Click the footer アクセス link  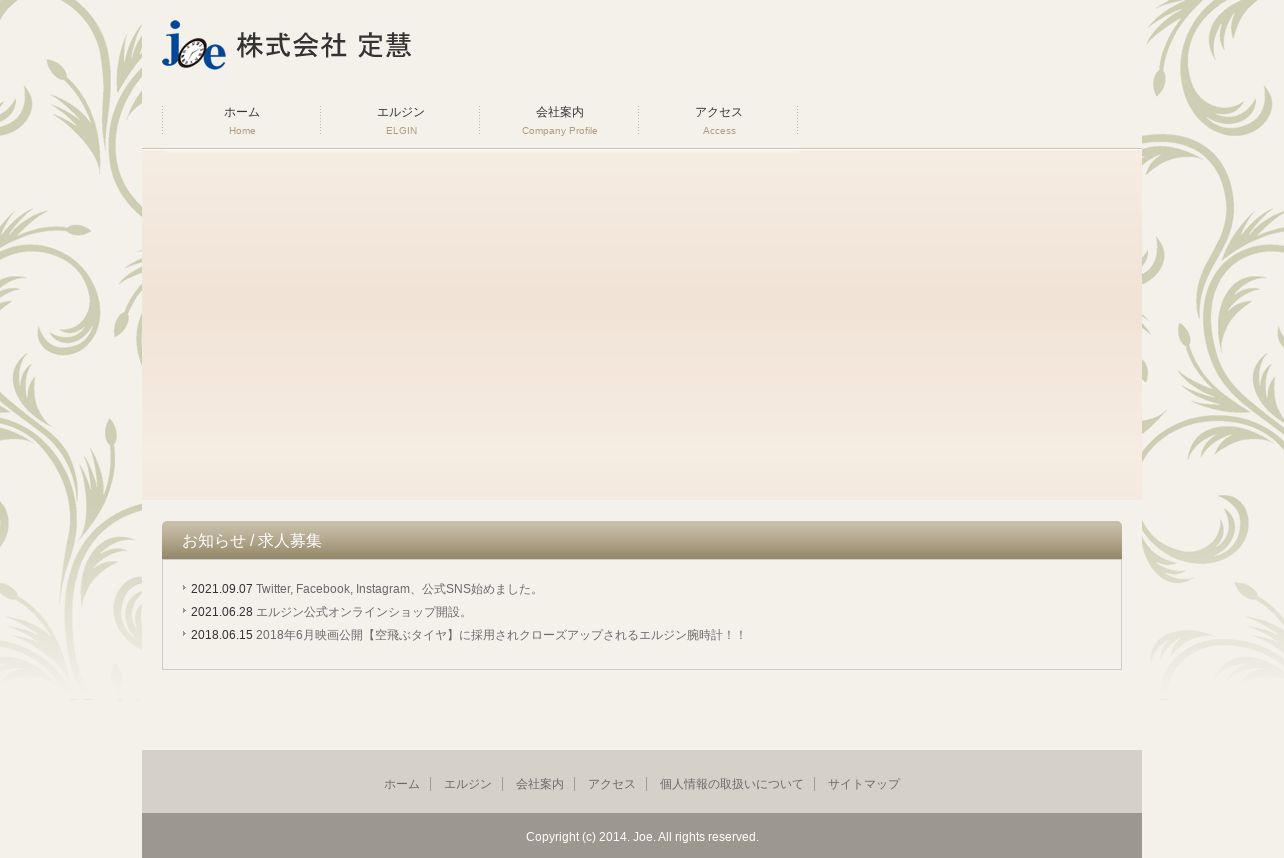click(612, 784)
